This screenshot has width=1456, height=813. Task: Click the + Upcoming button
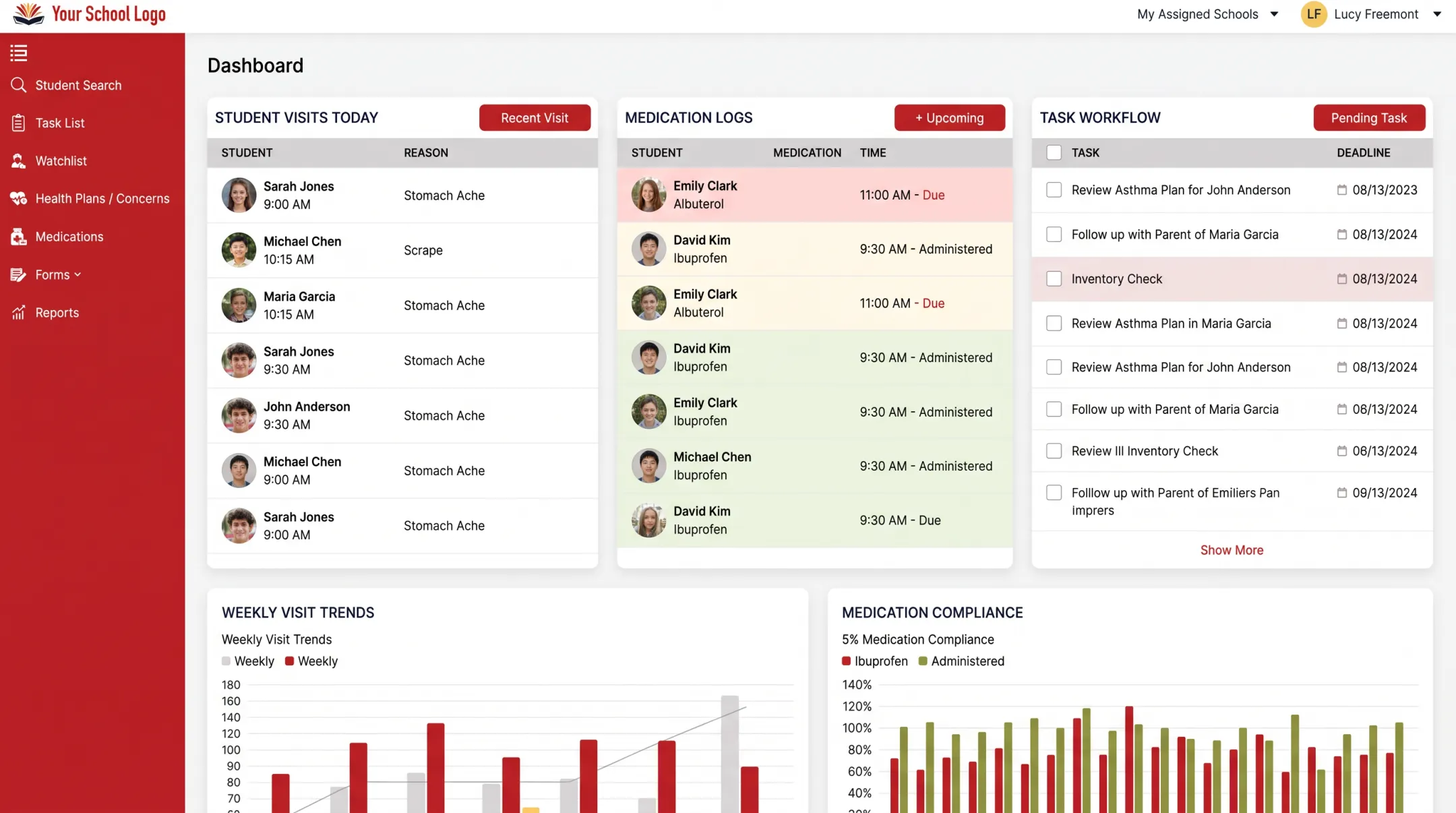(949, 117)
